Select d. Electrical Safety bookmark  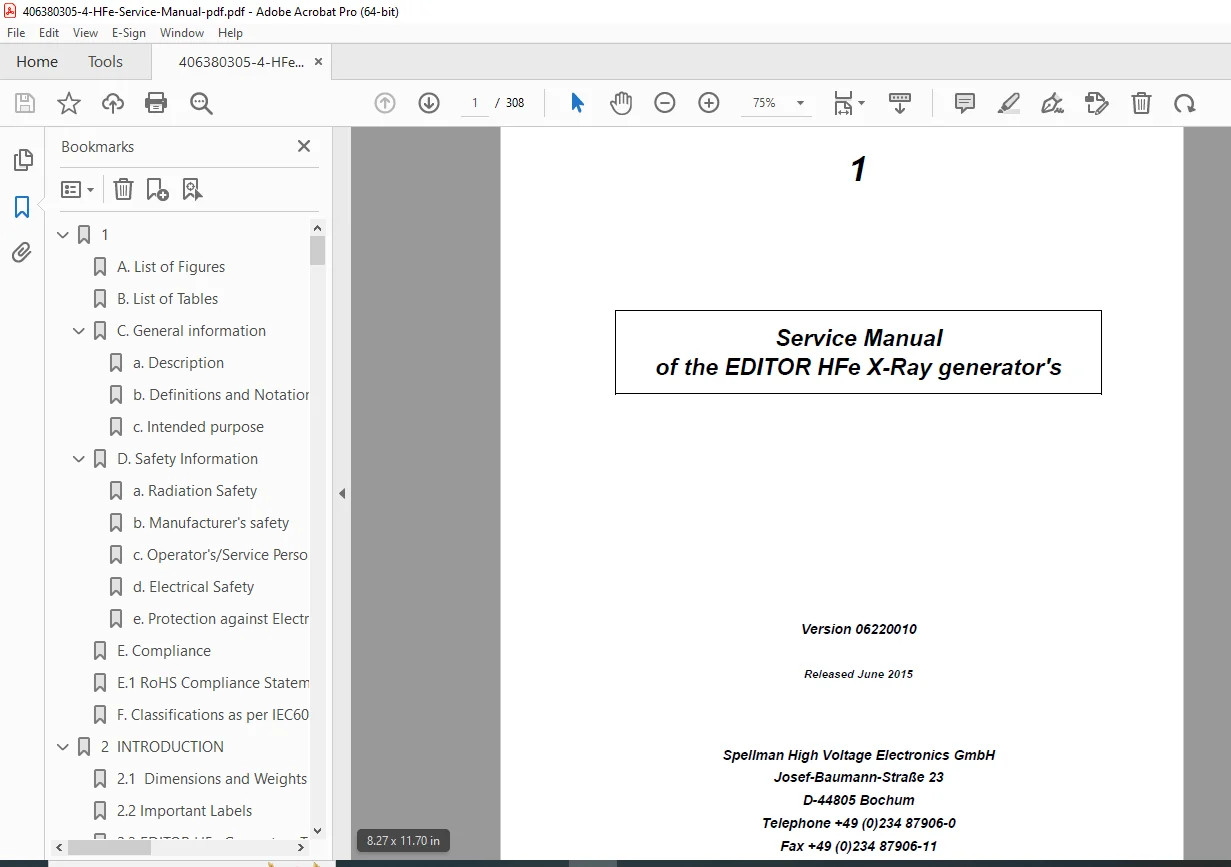click(x=193, y=587)
